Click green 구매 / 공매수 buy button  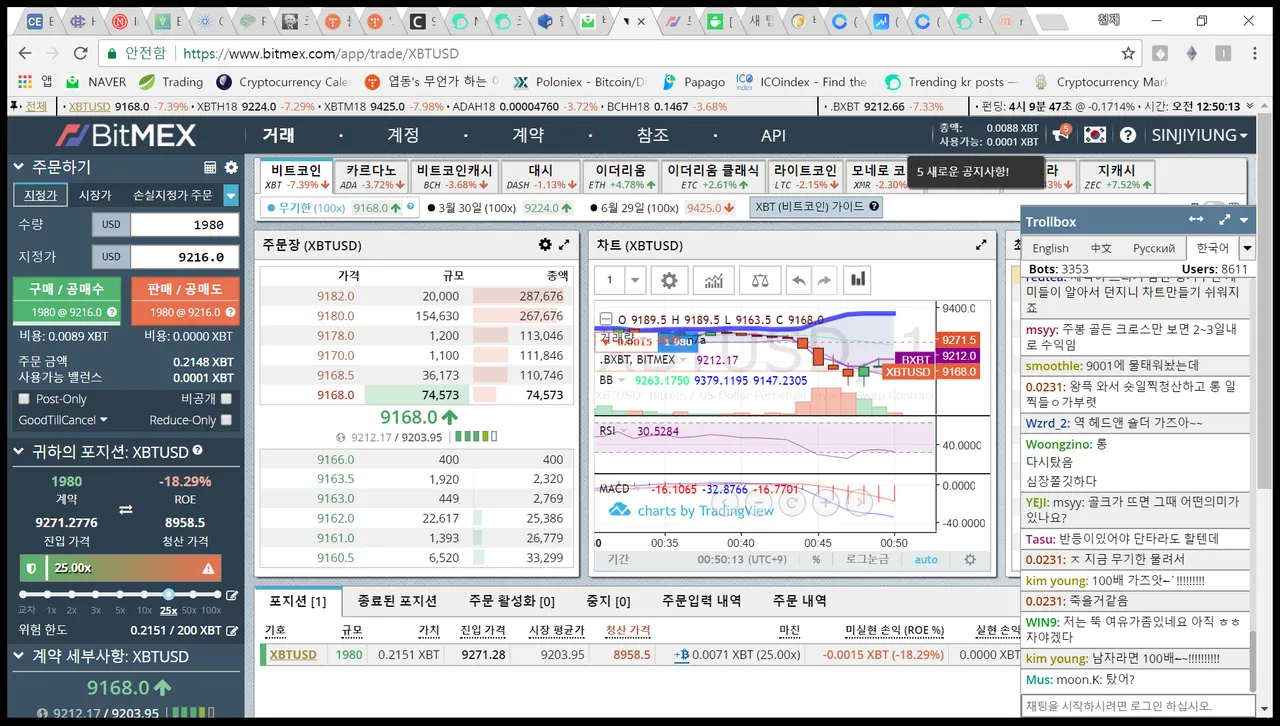pos(68,300)
